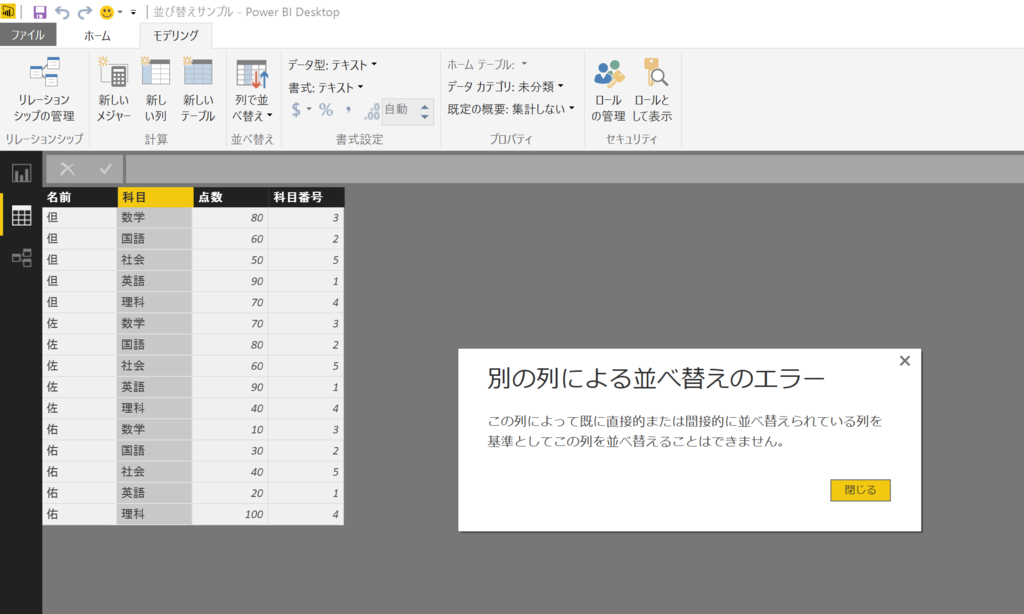Click the Undo arrow icon
Image resolution: width=1024 pixels, height=614 pixels.
point(62,12)
